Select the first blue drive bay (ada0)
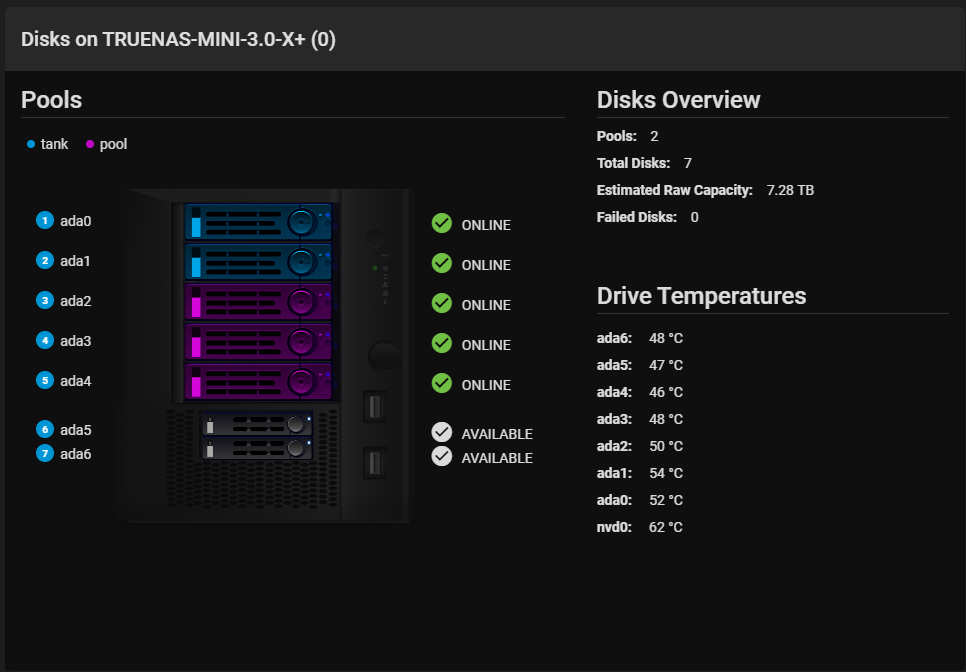966x672 pixels. 259,222
